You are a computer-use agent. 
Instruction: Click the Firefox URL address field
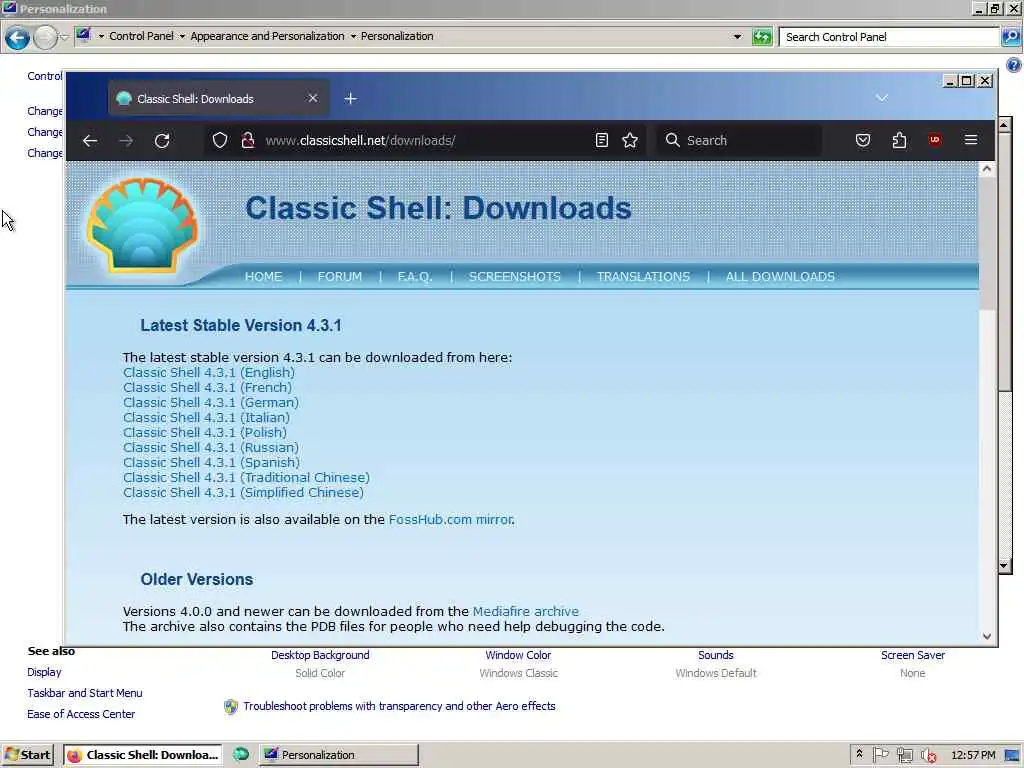424,140
